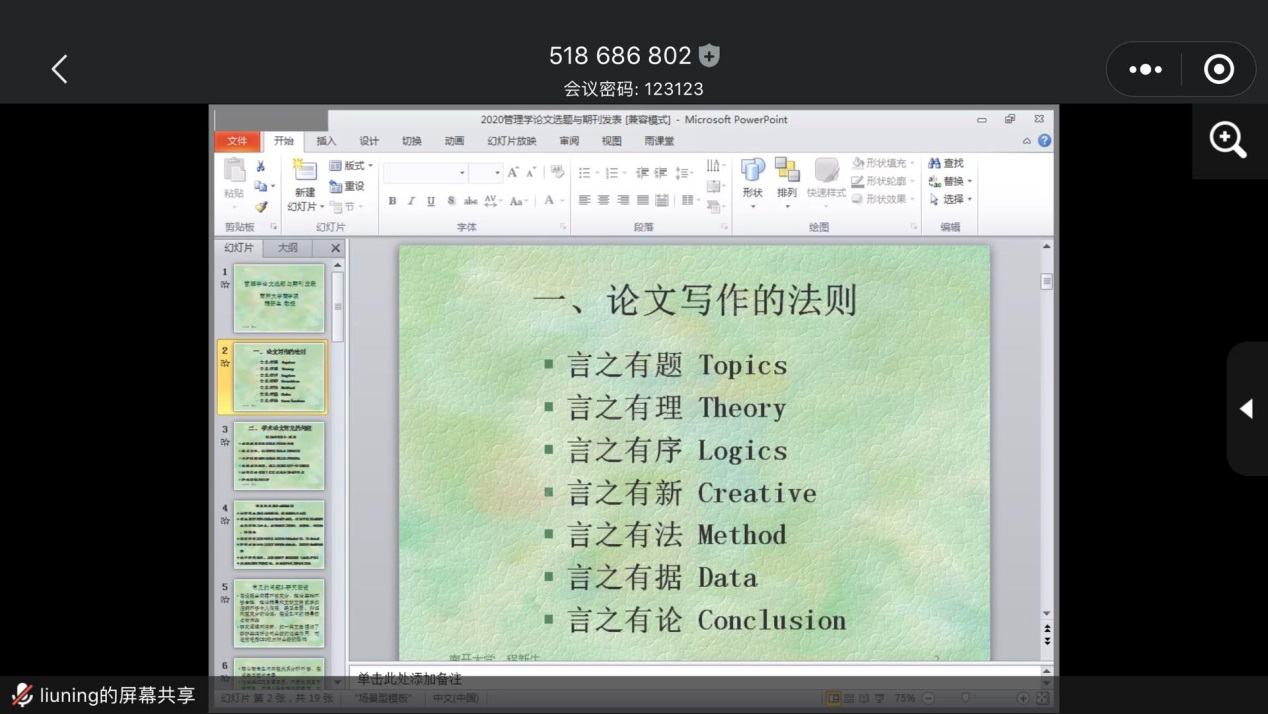This screenshot has height=714, width=1268.
Task: Click decrease indent icon
Action: point(642,173)
